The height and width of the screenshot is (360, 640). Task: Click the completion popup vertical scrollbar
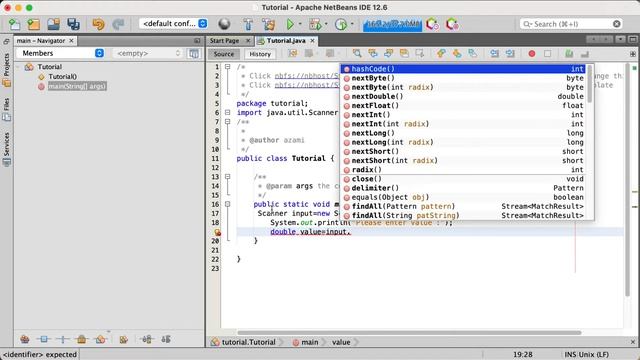click(x=590, y=84)
